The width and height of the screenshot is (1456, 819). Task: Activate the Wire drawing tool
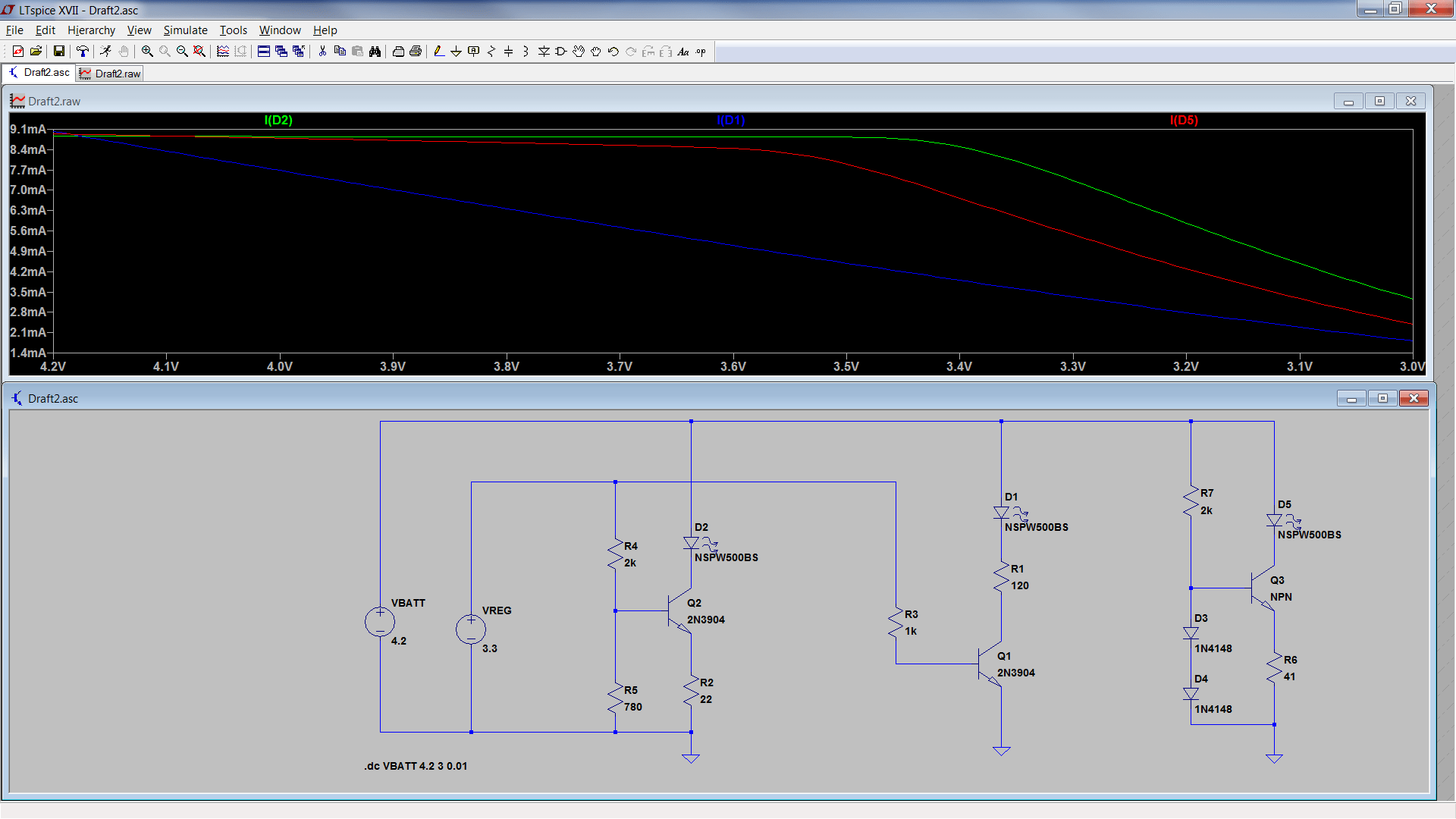[x=438, y=52]
